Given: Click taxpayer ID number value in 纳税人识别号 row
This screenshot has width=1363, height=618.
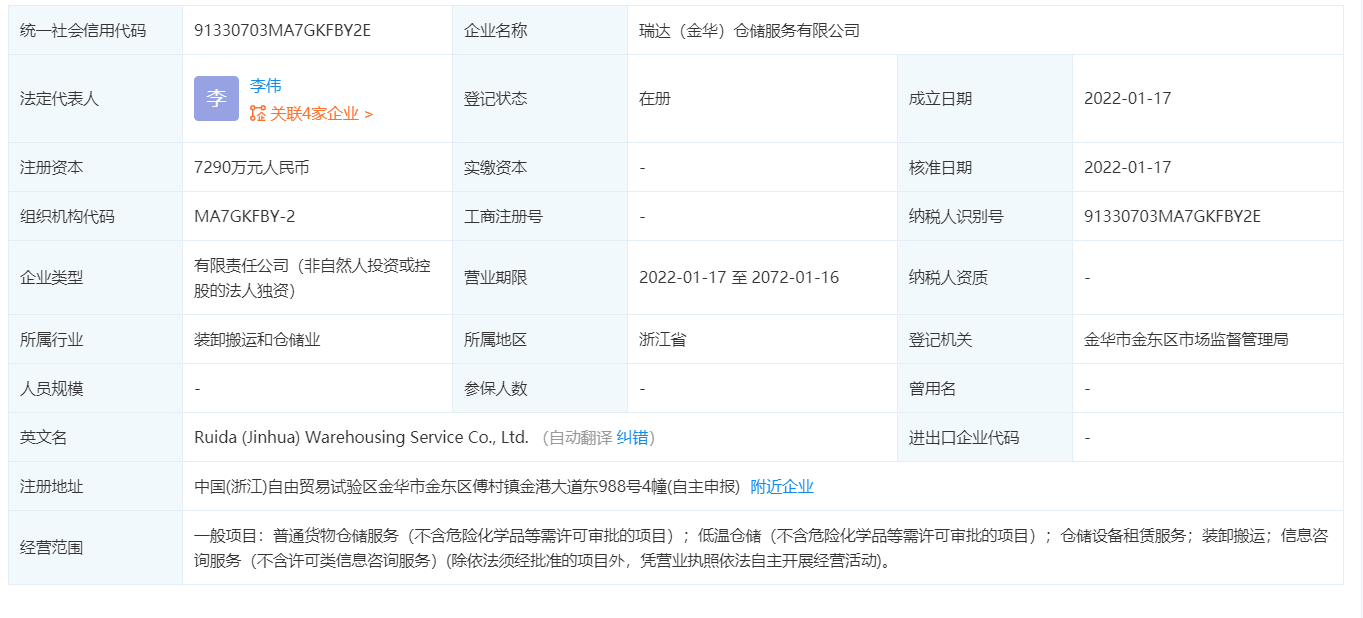Looking at the screenshot, I should click(1172, 216).
